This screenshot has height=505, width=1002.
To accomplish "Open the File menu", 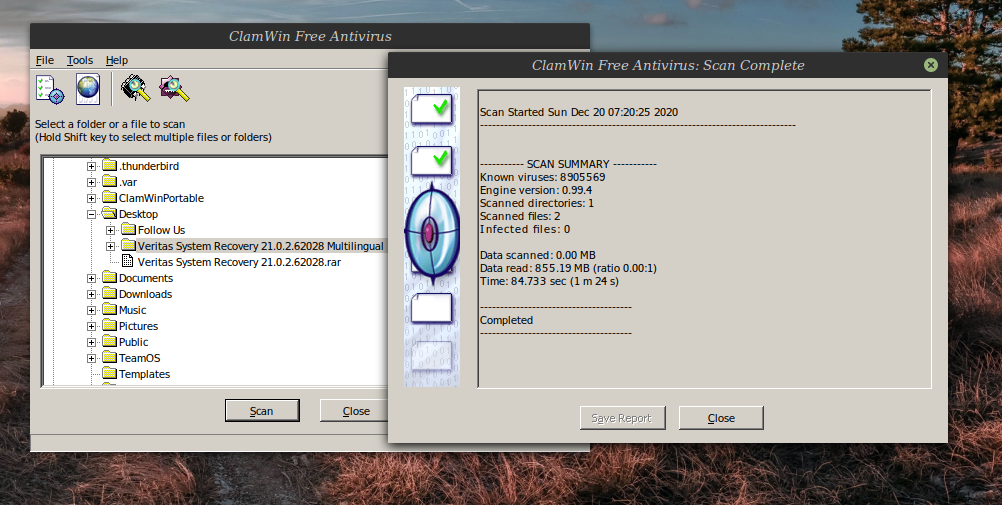I will click(x=45, y=60).
